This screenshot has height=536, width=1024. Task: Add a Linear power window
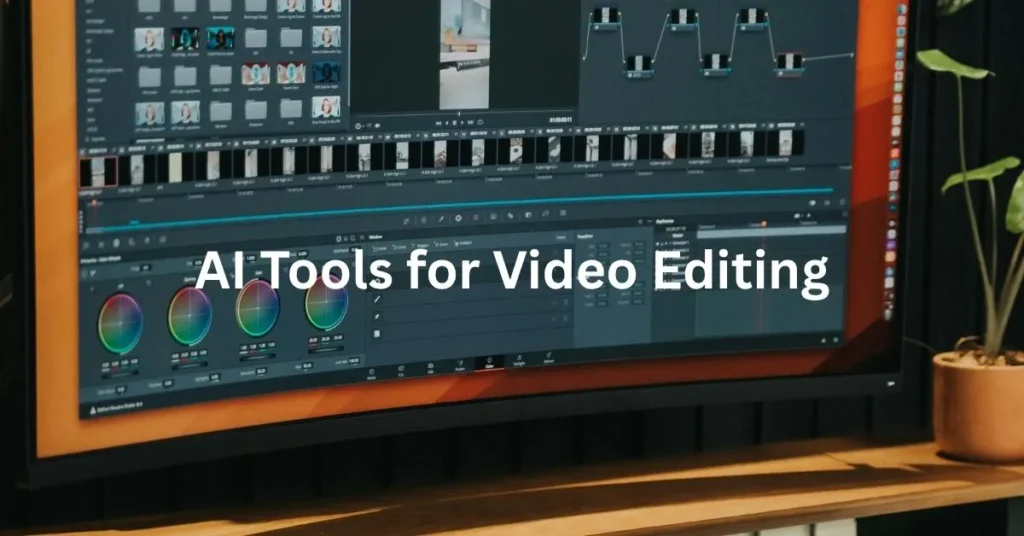[379, 248]
